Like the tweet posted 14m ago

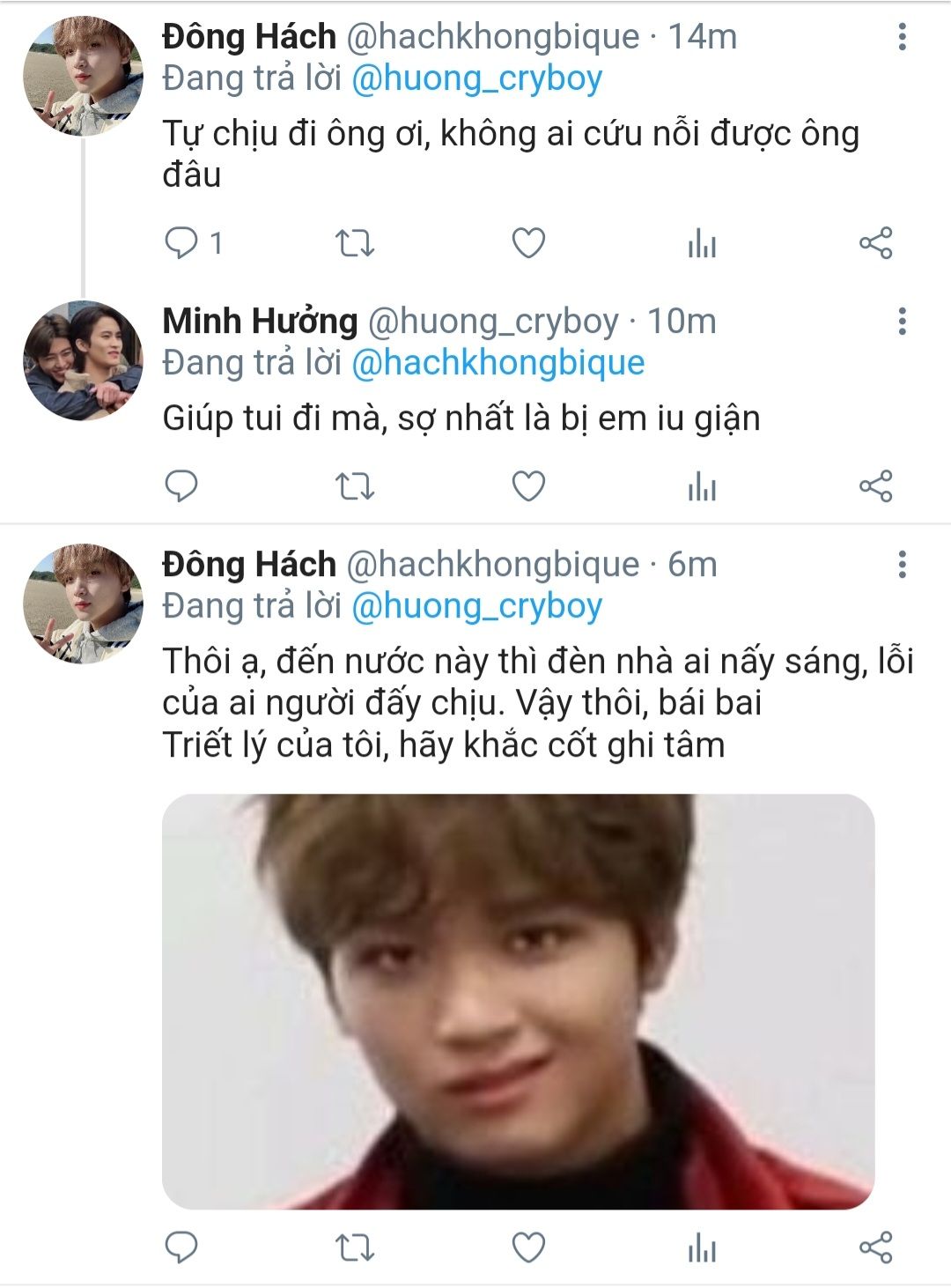tap(528, 242)
